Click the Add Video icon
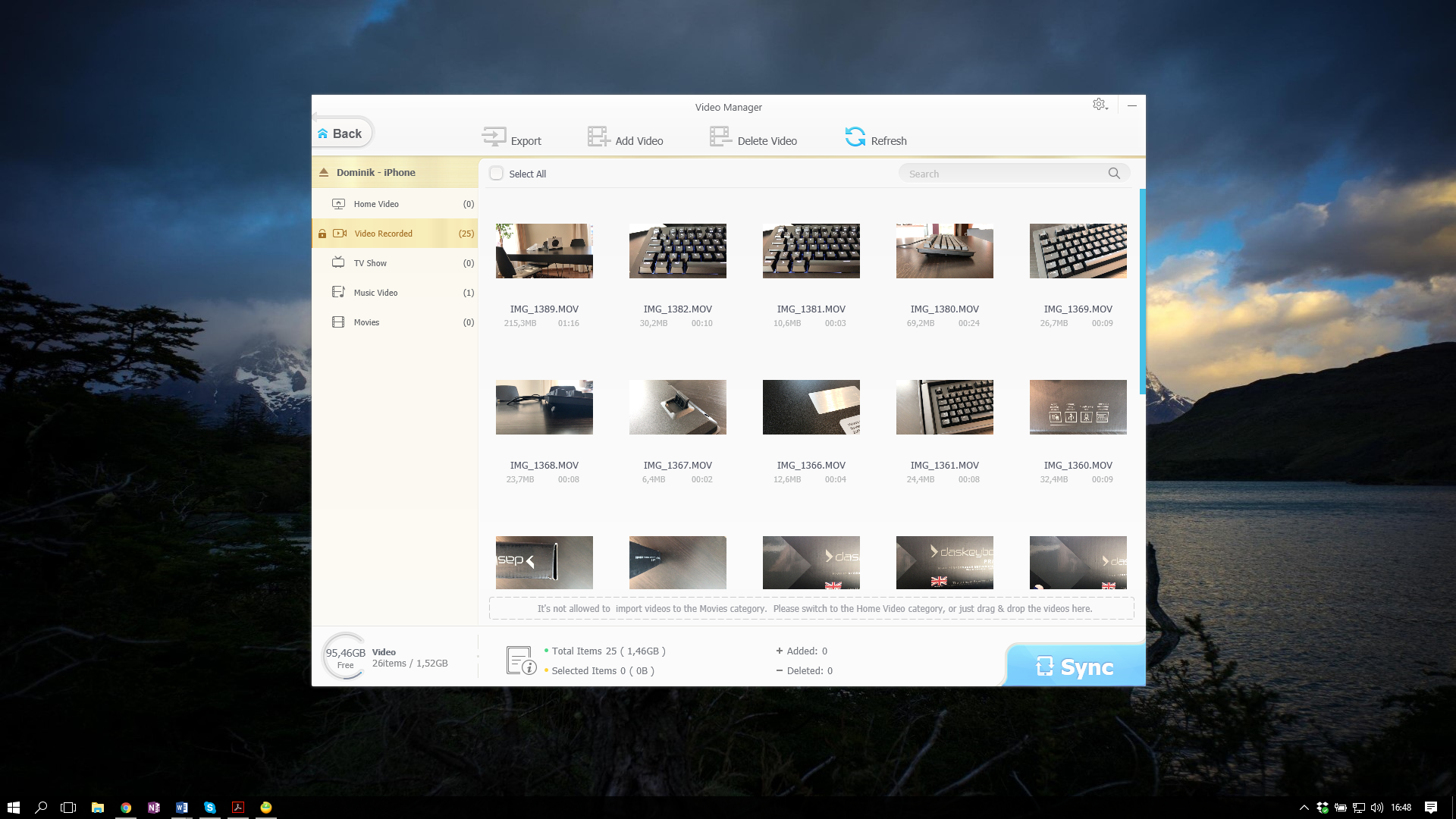Image resolution: width=1456 pixels, height=819 pixels. coord(598,136)
